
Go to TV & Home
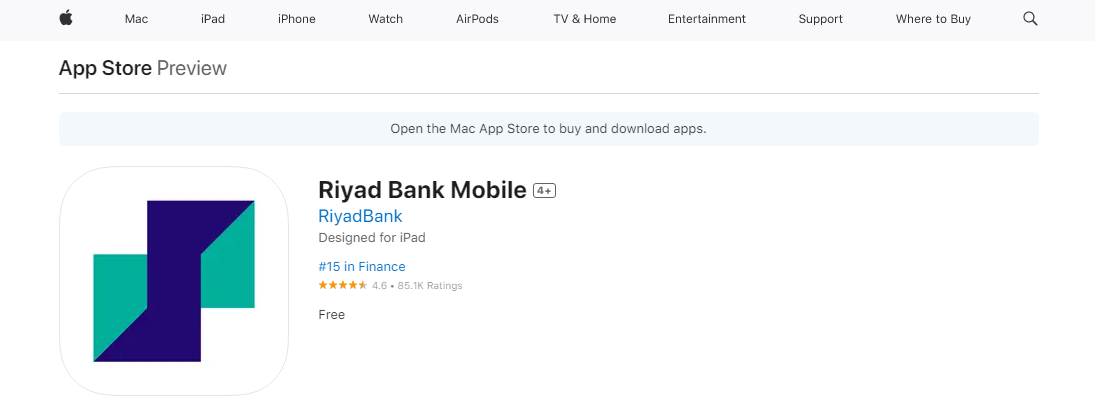pyautogui.click(x=584, y=19)
